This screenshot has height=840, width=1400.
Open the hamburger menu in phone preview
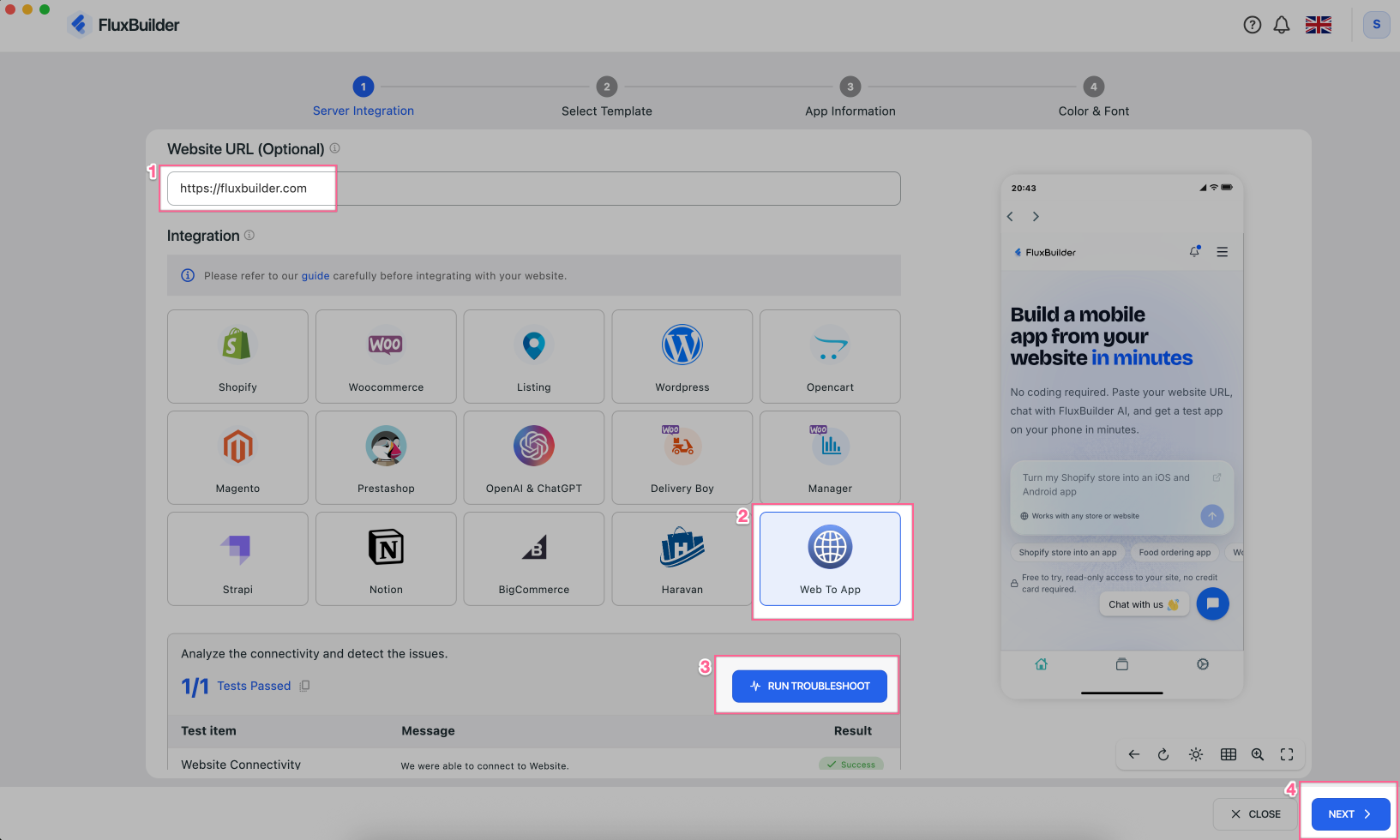pyautogui.click(x=1223, y=252)
